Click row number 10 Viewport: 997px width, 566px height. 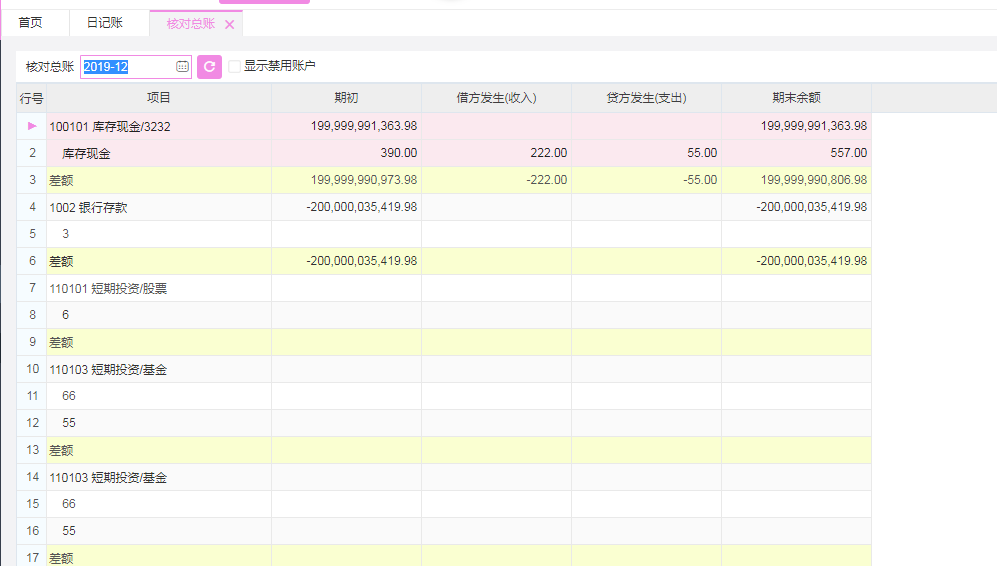(32, 369)
